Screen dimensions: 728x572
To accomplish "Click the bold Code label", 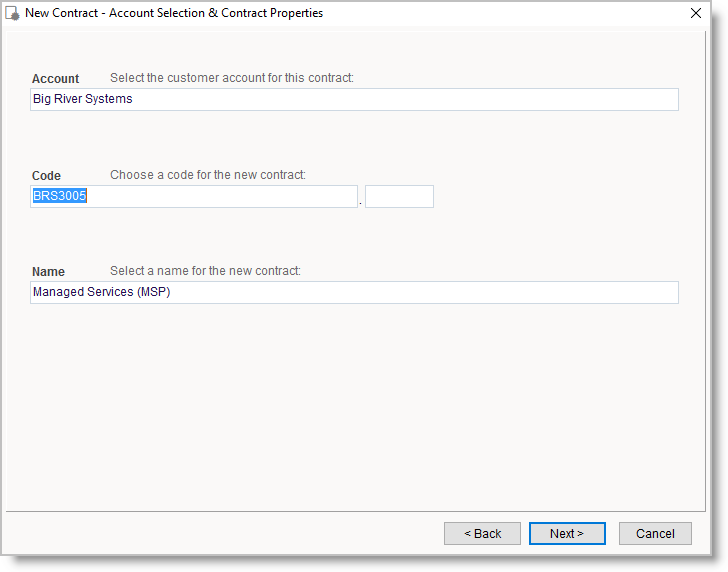I will (x=47, y=176).
